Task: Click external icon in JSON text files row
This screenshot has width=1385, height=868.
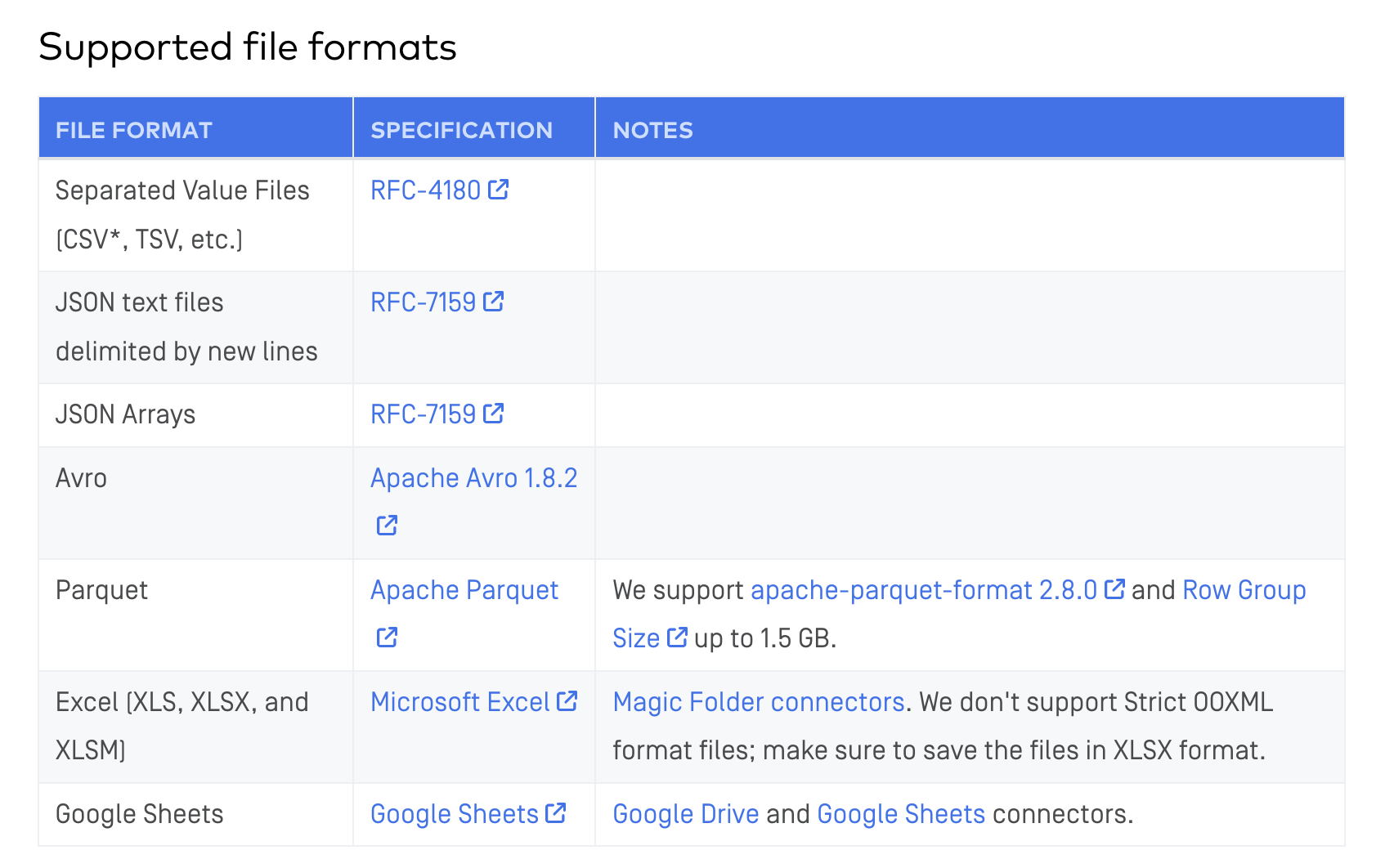Action: tap(494, 302)
